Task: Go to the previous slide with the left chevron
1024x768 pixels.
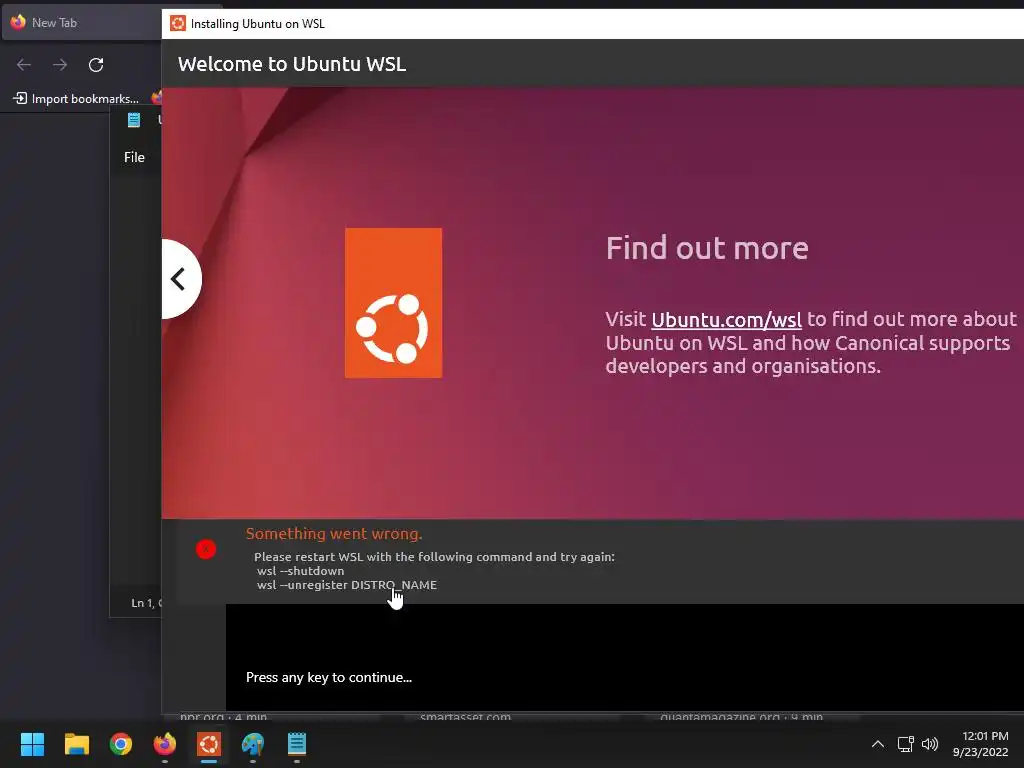Action: [180, 279]
